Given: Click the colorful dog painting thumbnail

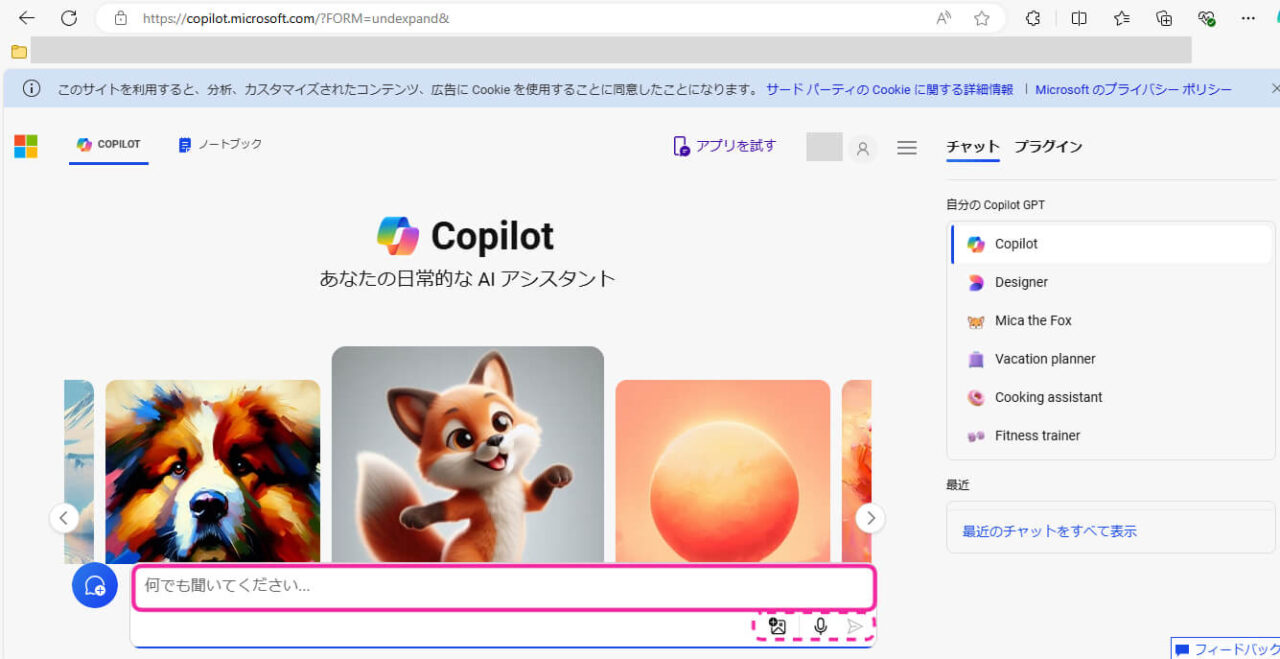Looking at the screenshot, I should 213,472.
